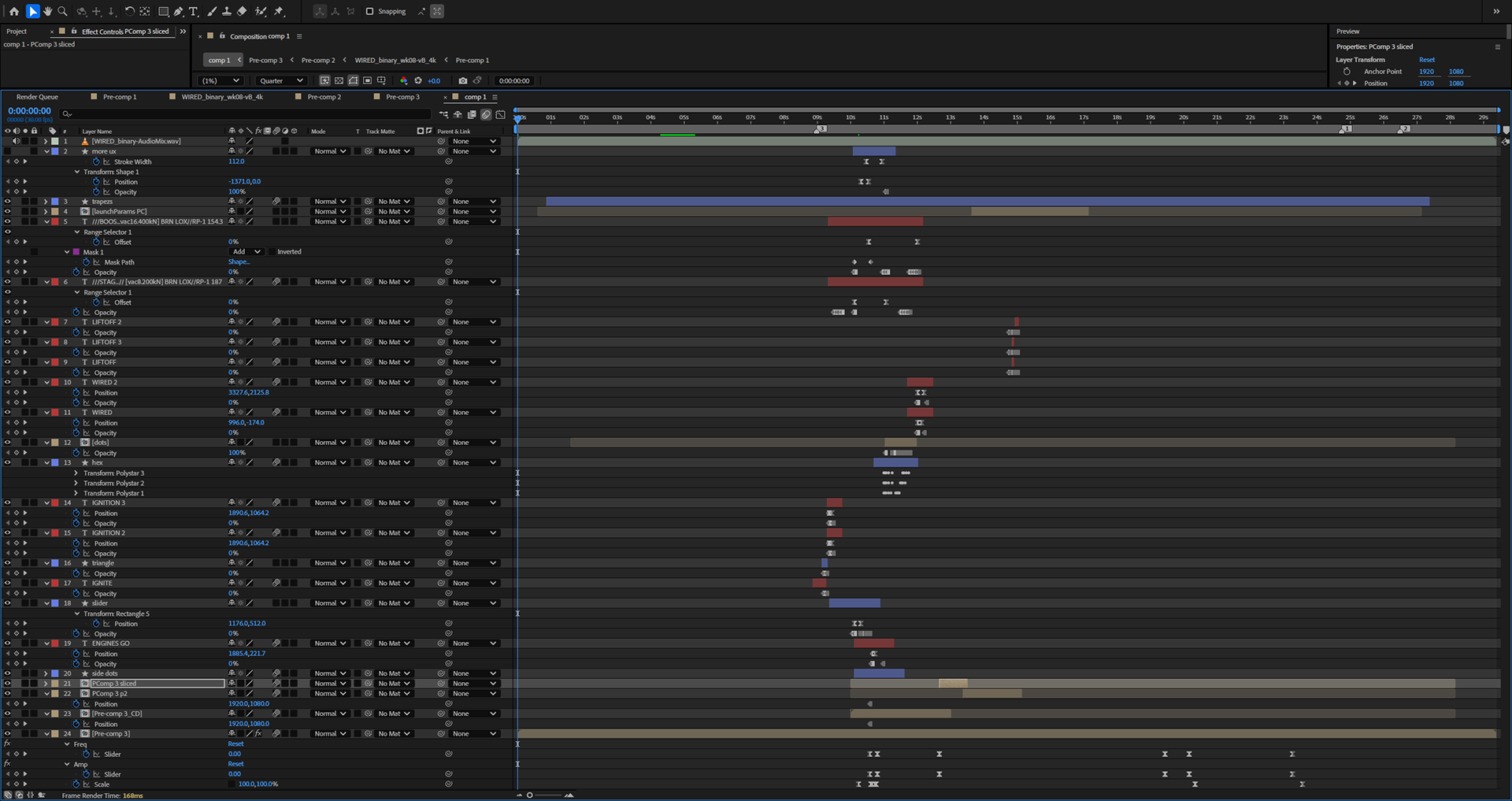Mute audio of WIRED_binary-AudioMix.wav layer
Image resolution: width=1512 pixels, height=801 pixels.
click(x=16, y=141)
